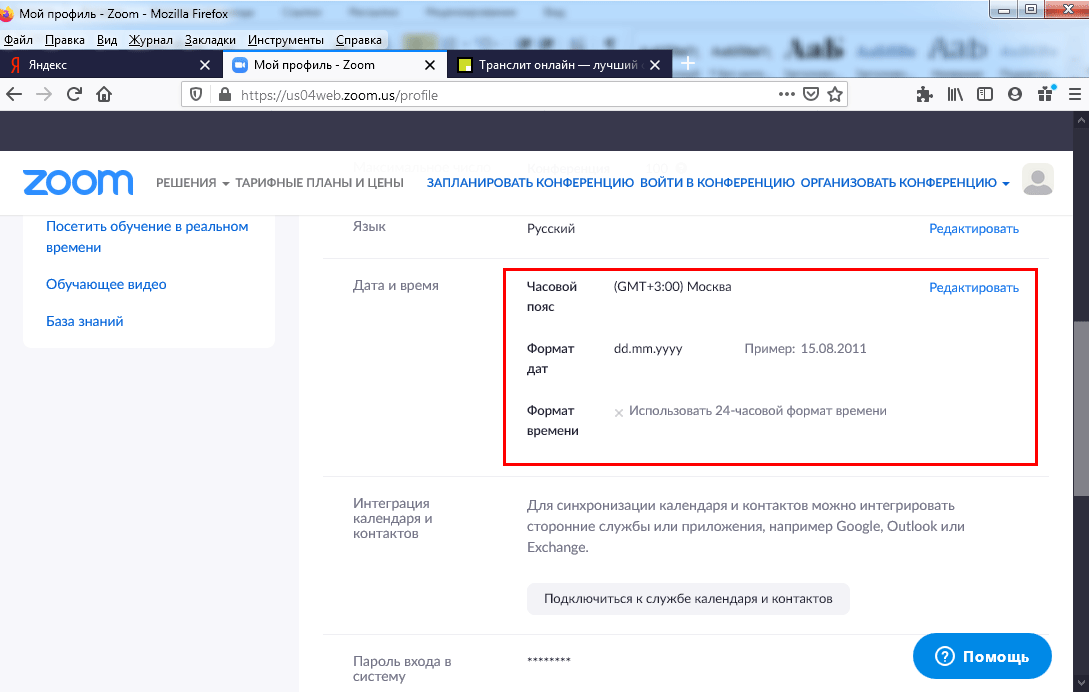Open the Firefox Extensions puzzle icon
The width and height of the screenshot is (1089, 692).
tap(924, 93)
